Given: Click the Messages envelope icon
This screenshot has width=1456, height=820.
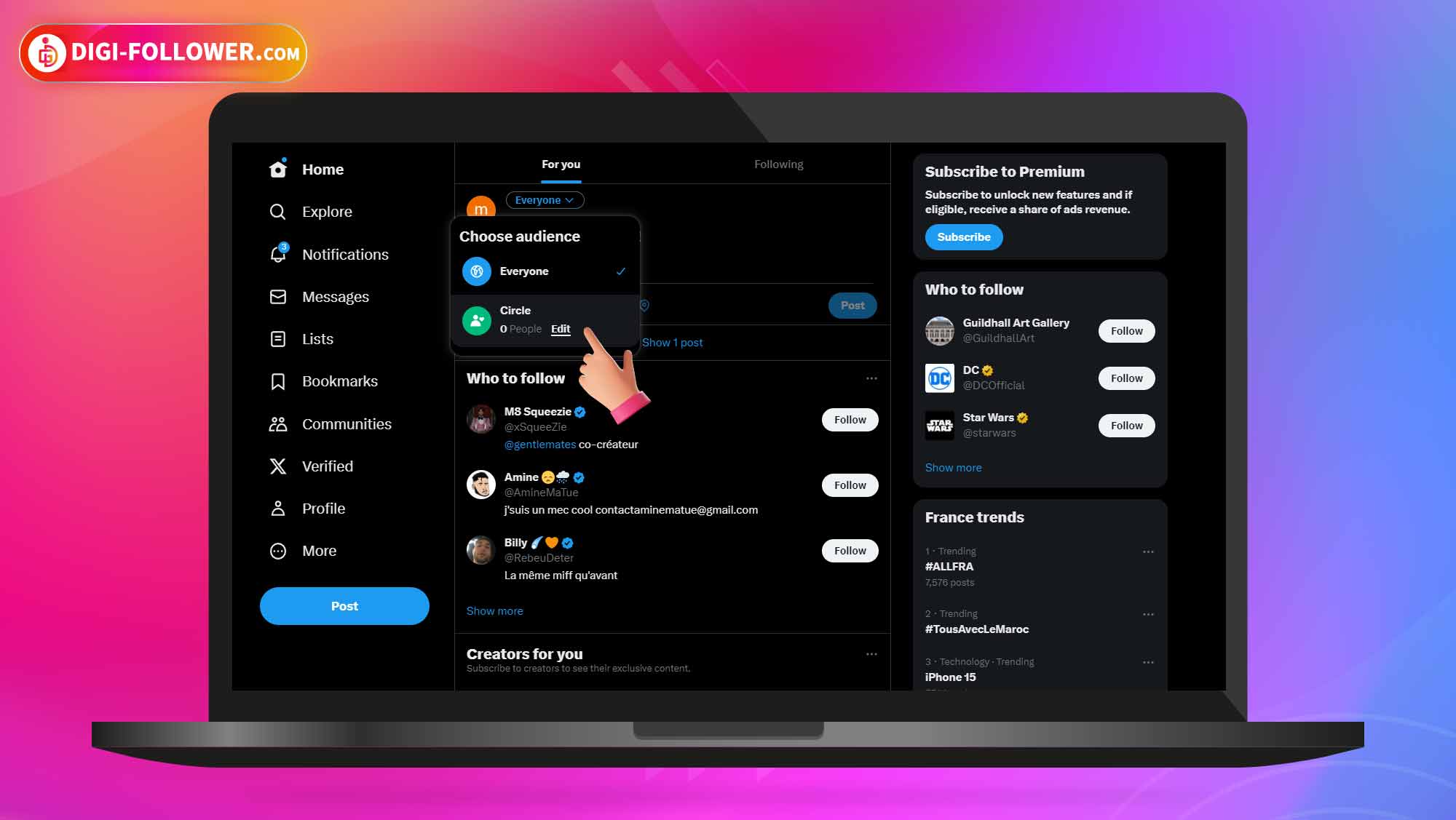Looking at the screenshot, I should point(278,296).
